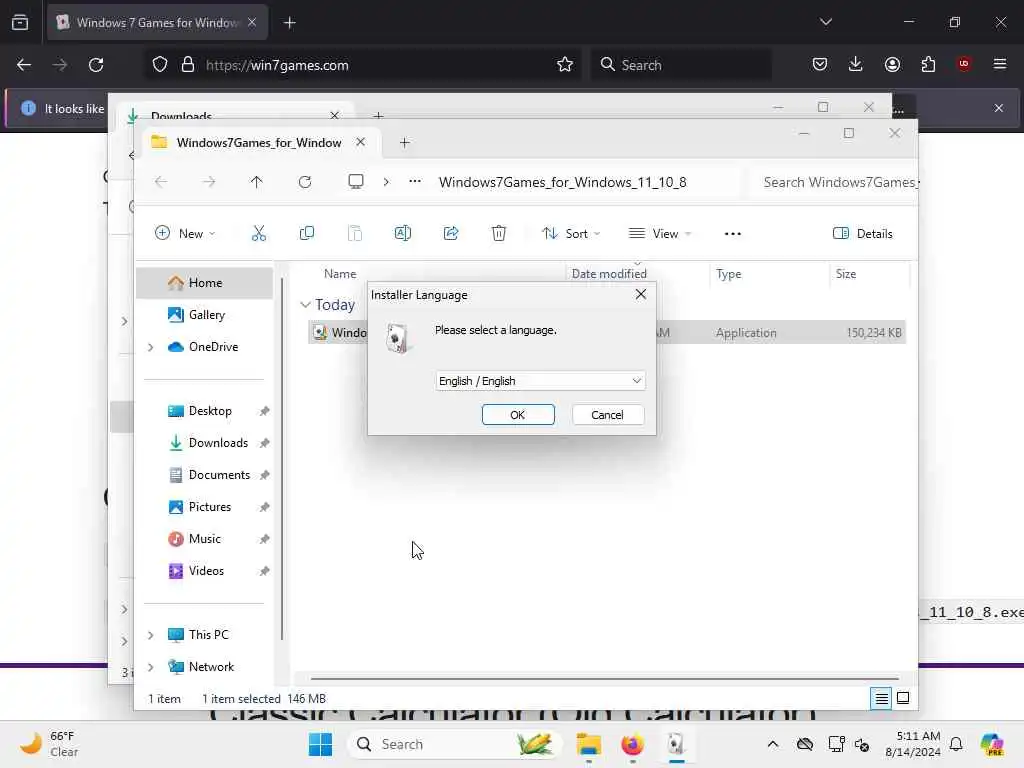Toggle the Details pane button
This screenshot has width=1024, height=768.
[x=863, y=233]
